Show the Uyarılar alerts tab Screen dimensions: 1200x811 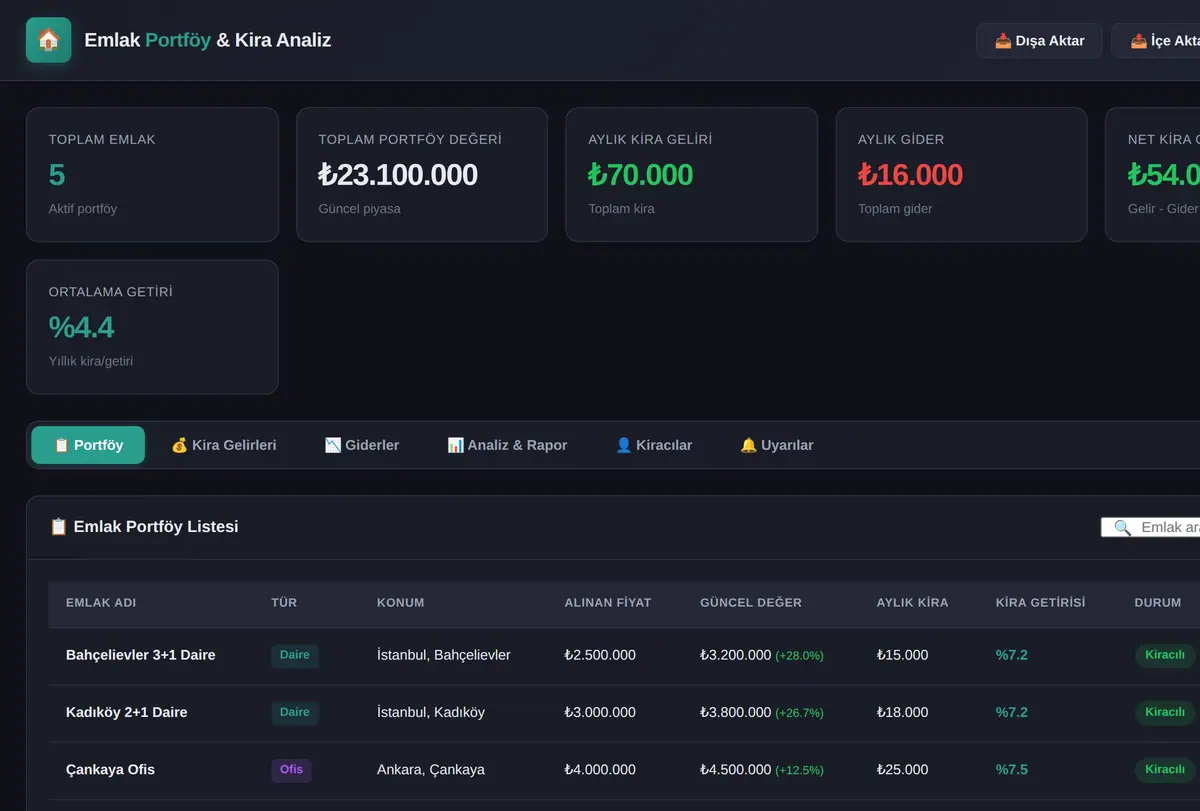pyautogui.click(x=777, y=445)
